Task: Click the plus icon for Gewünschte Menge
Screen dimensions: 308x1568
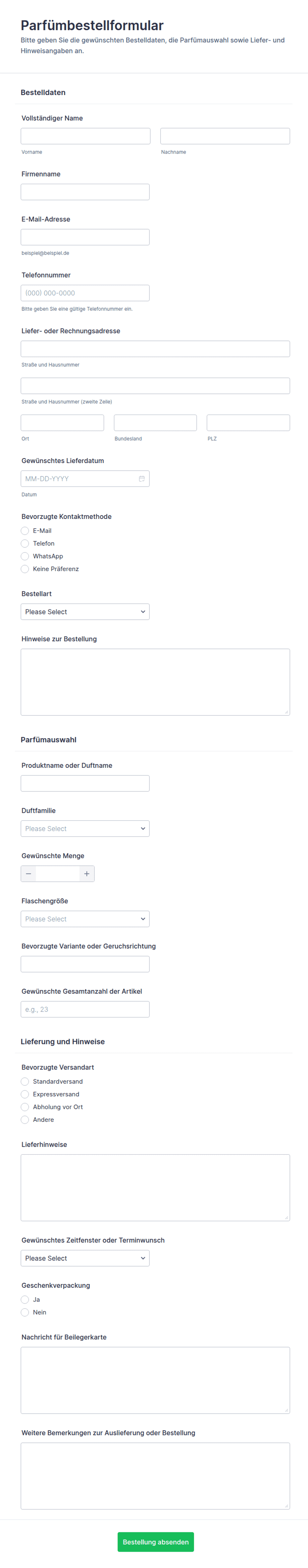Action: pyautogui.click(x=86, y=873)
